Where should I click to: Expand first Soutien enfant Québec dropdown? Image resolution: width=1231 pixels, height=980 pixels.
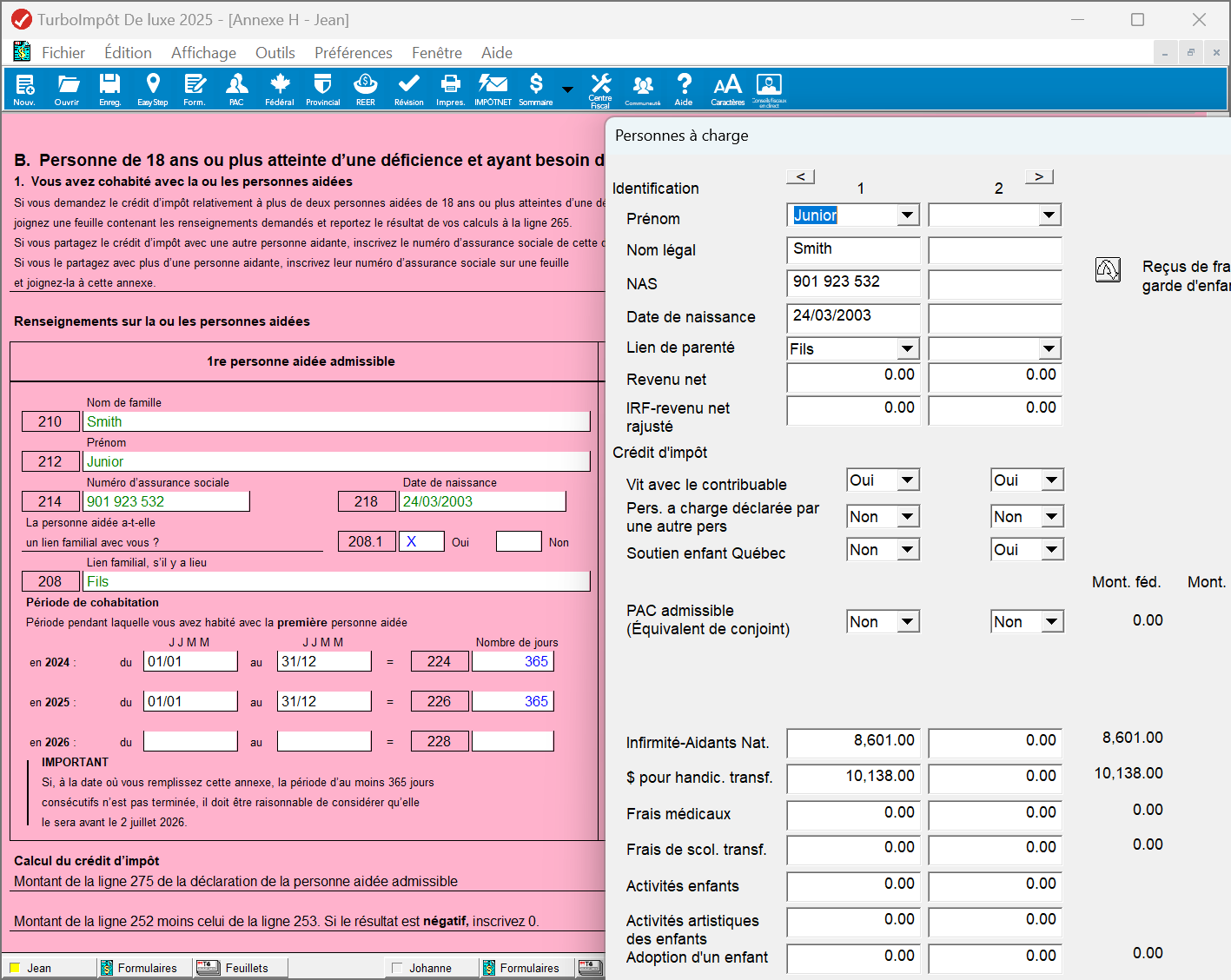908,550
